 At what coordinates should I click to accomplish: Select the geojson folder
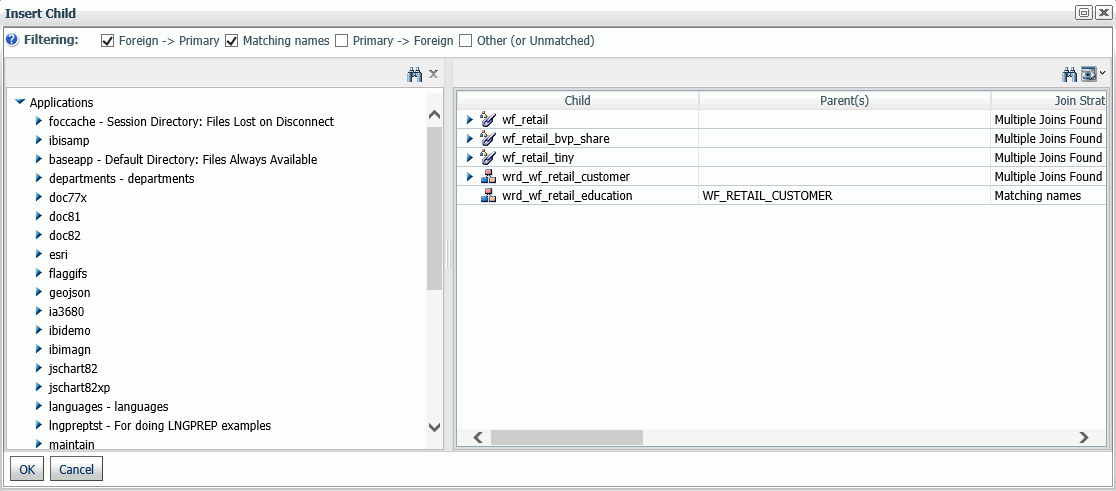coord(70,293)
